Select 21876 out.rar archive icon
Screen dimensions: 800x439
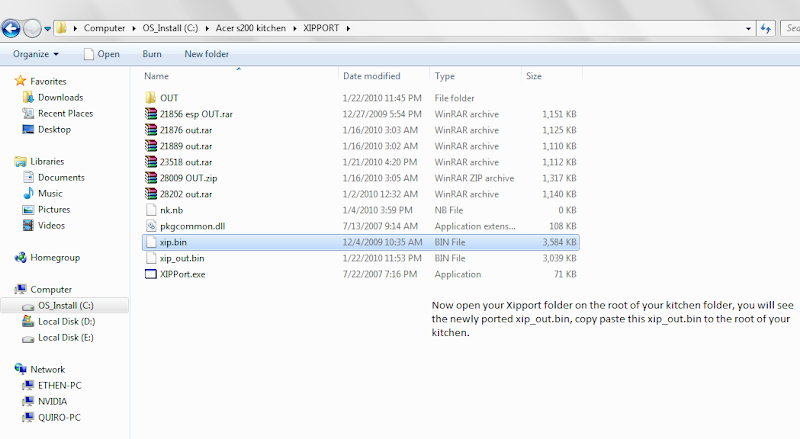click(x=151, y=130)
